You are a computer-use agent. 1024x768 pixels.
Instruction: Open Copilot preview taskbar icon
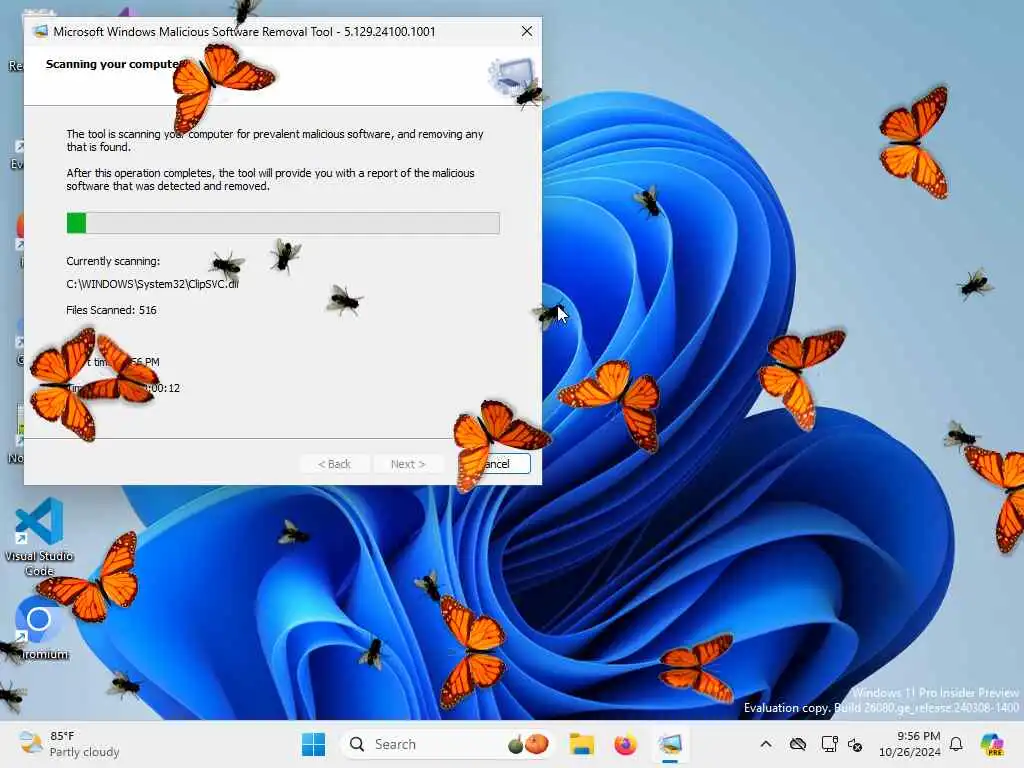click(992, 744)
